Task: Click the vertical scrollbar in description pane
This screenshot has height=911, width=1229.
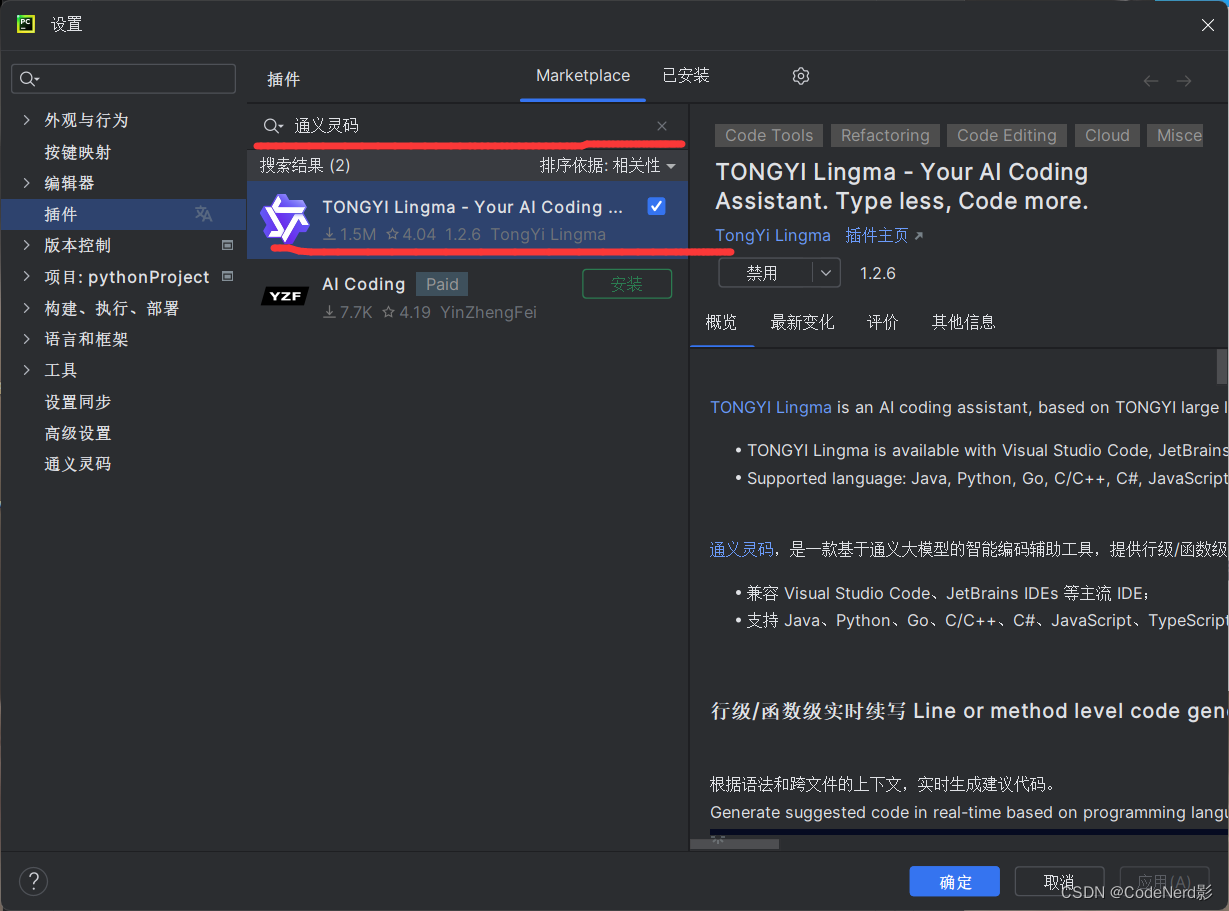Action: pos(1222,367)
